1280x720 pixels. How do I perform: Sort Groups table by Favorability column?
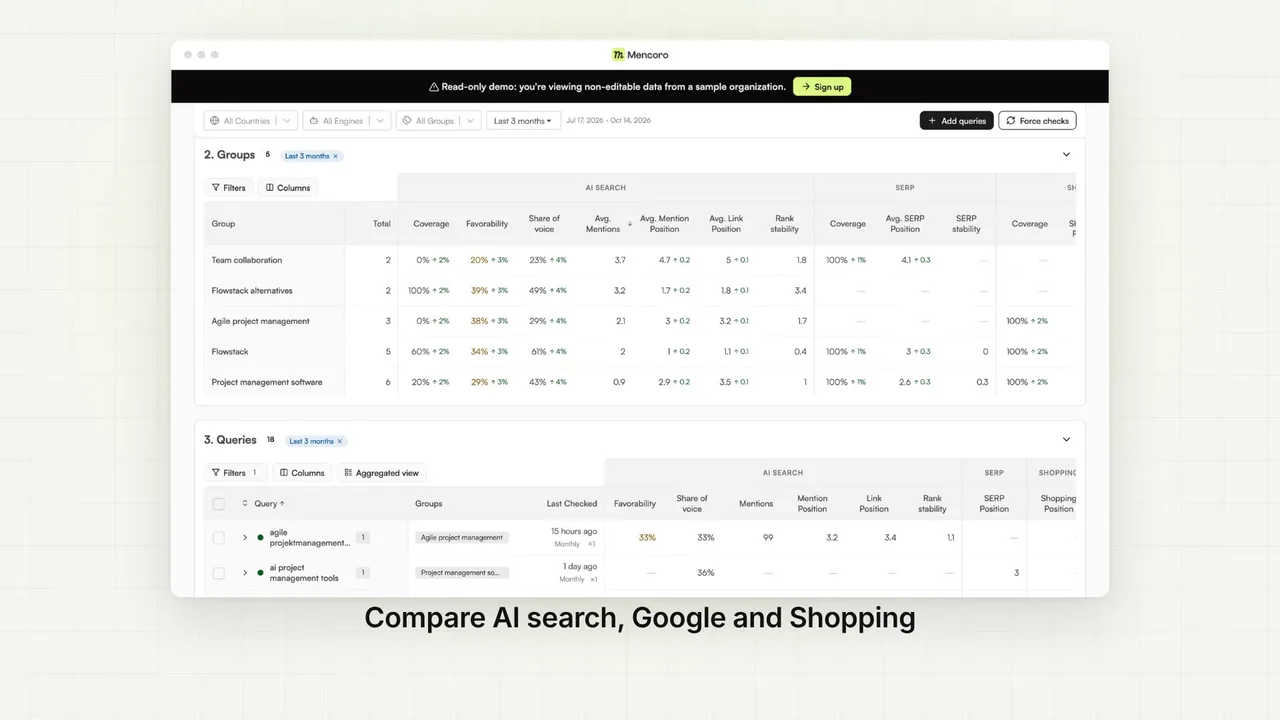click(x=487, y=224)
